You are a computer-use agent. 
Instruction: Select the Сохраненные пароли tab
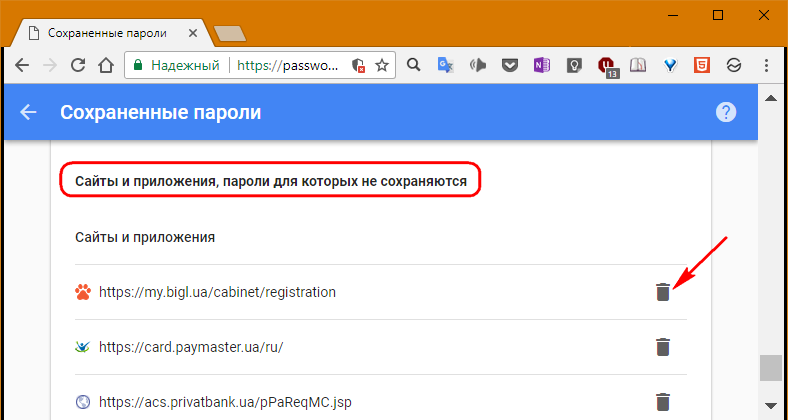click(107, 34)
